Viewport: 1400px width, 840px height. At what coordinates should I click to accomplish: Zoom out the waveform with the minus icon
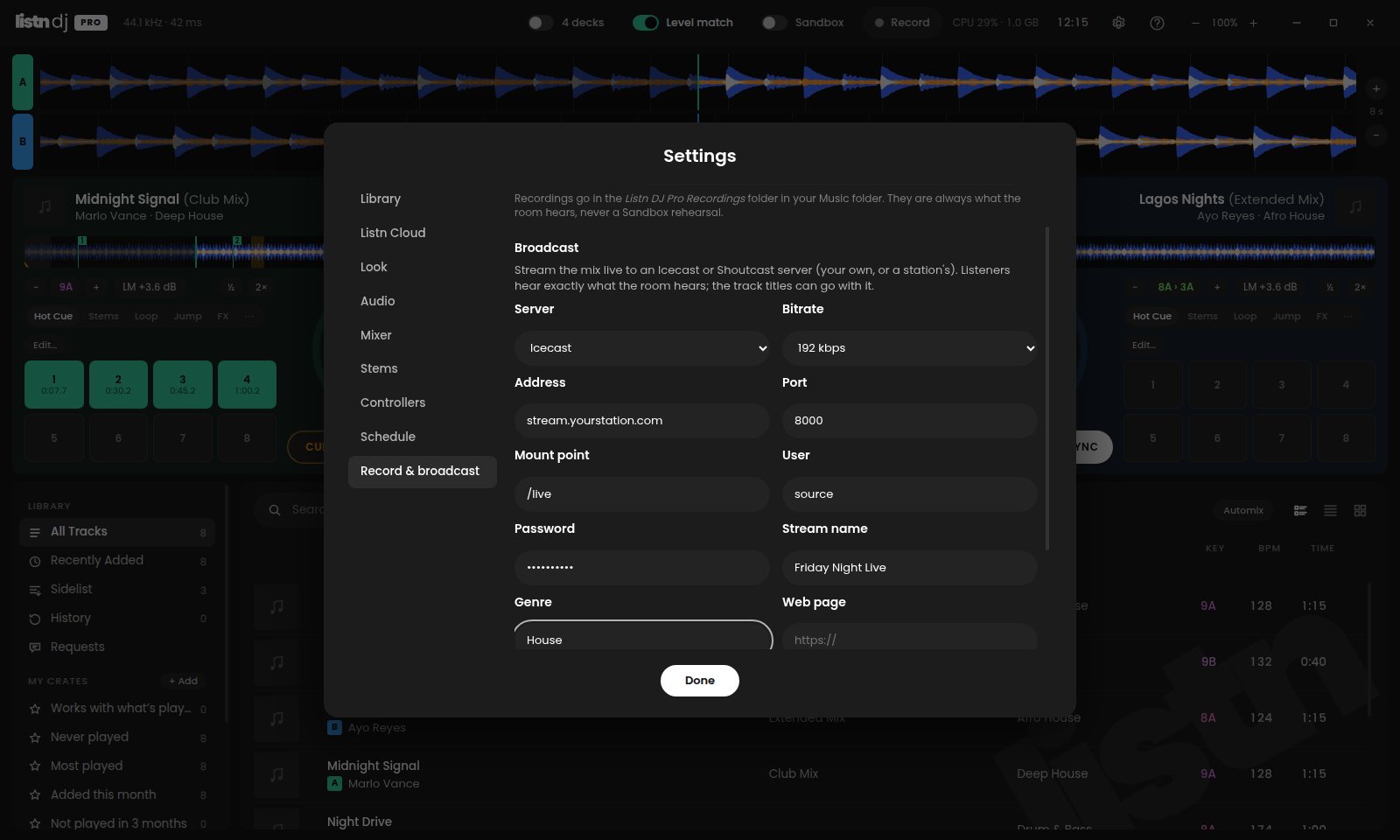(x=1376, y=135)
